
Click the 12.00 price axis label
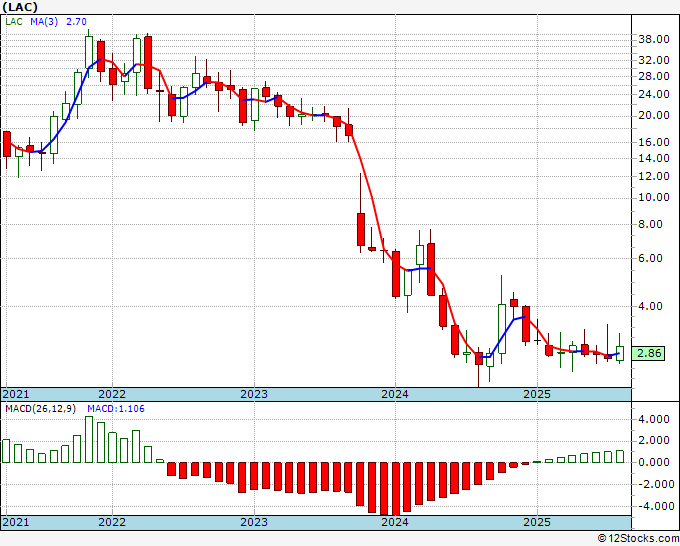[654, 176]
